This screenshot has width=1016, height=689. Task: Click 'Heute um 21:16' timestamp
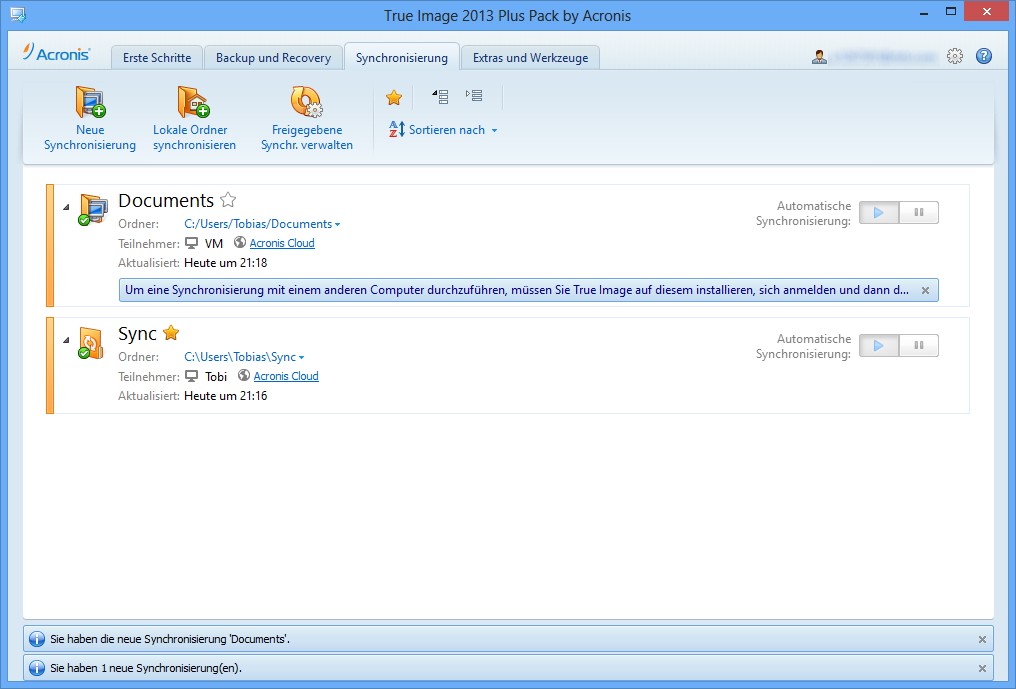225,395
